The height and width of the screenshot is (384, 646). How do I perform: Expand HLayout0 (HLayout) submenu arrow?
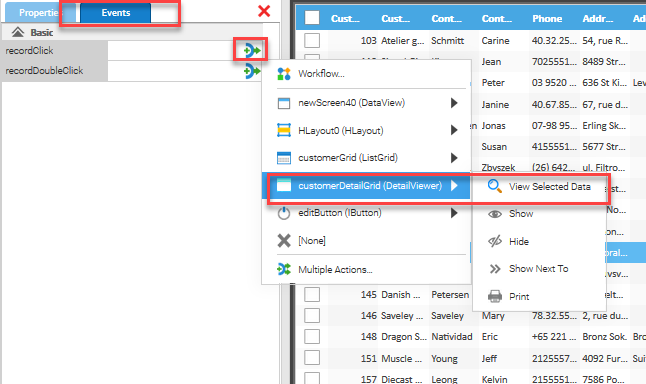[x=454, y=131]
